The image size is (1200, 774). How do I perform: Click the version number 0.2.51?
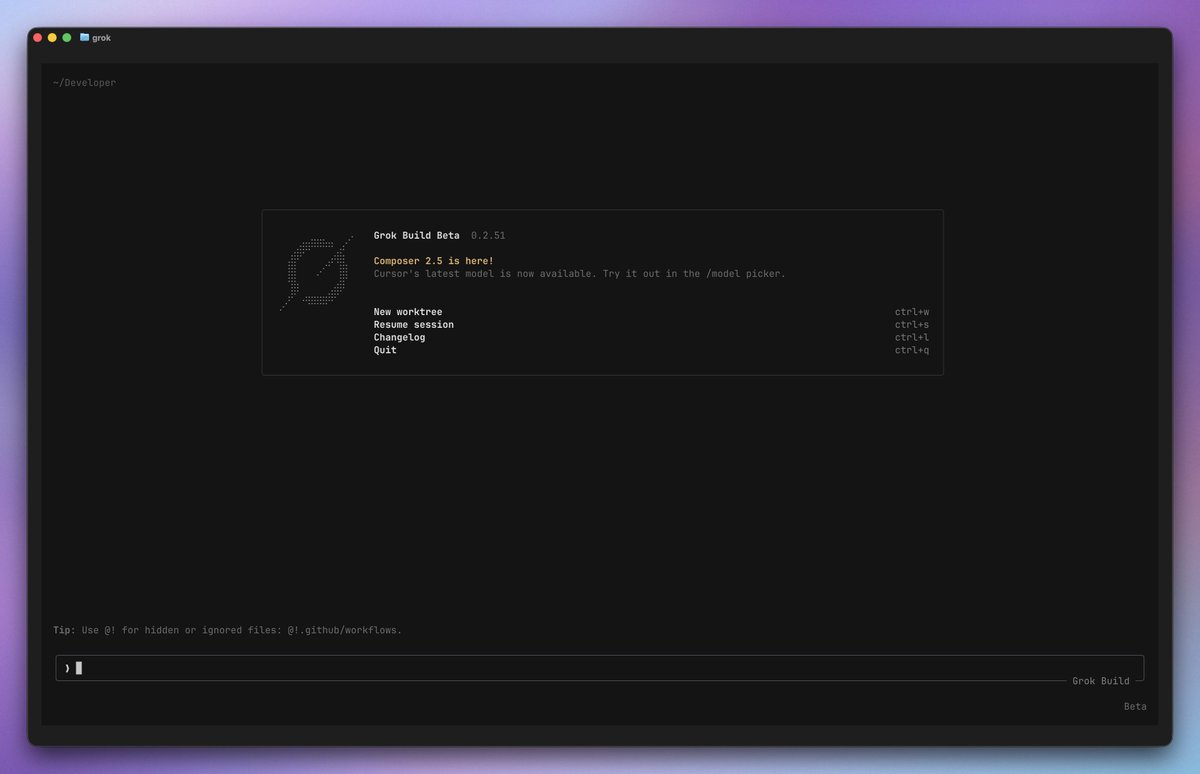[488, 236]
